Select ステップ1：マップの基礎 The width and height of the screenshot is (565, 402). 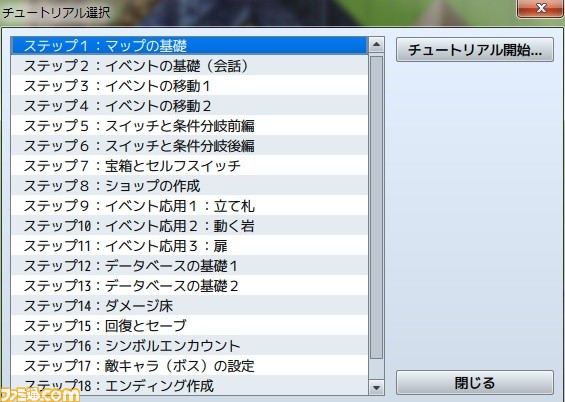[x=190, y=46]
